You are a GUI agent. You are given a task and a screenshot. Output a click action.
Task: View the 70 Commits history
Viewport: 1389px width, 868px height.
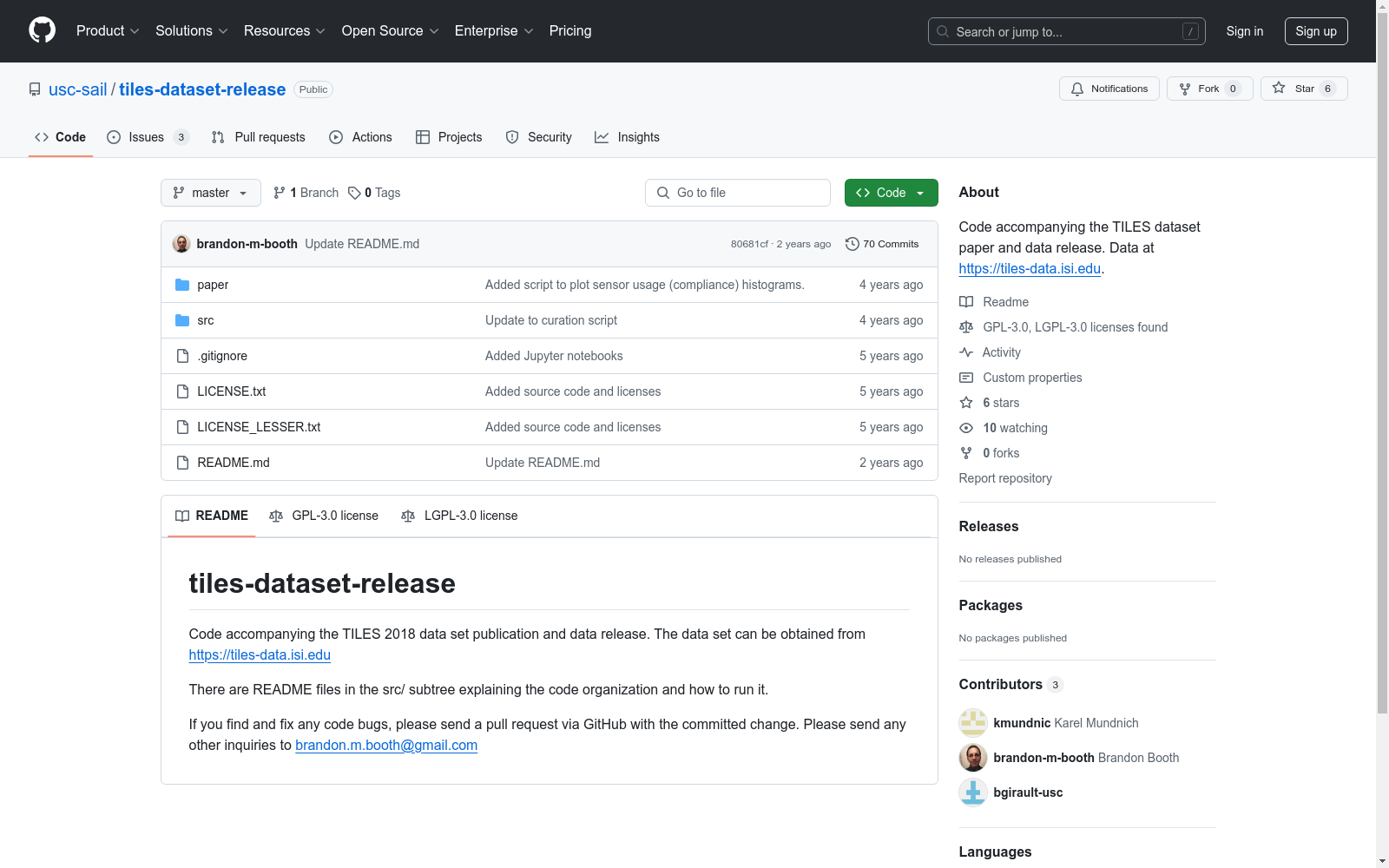882,244
